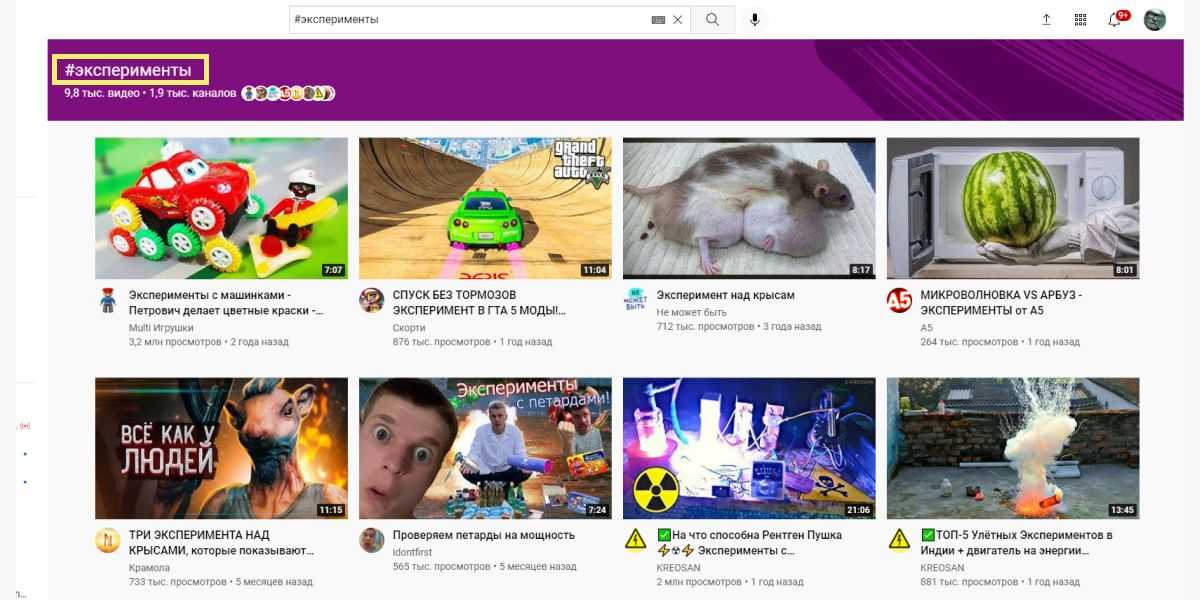1200x600 pixels.
Task: Play the watermelon microwave video thumbnail
Action: pos(1012,208)
